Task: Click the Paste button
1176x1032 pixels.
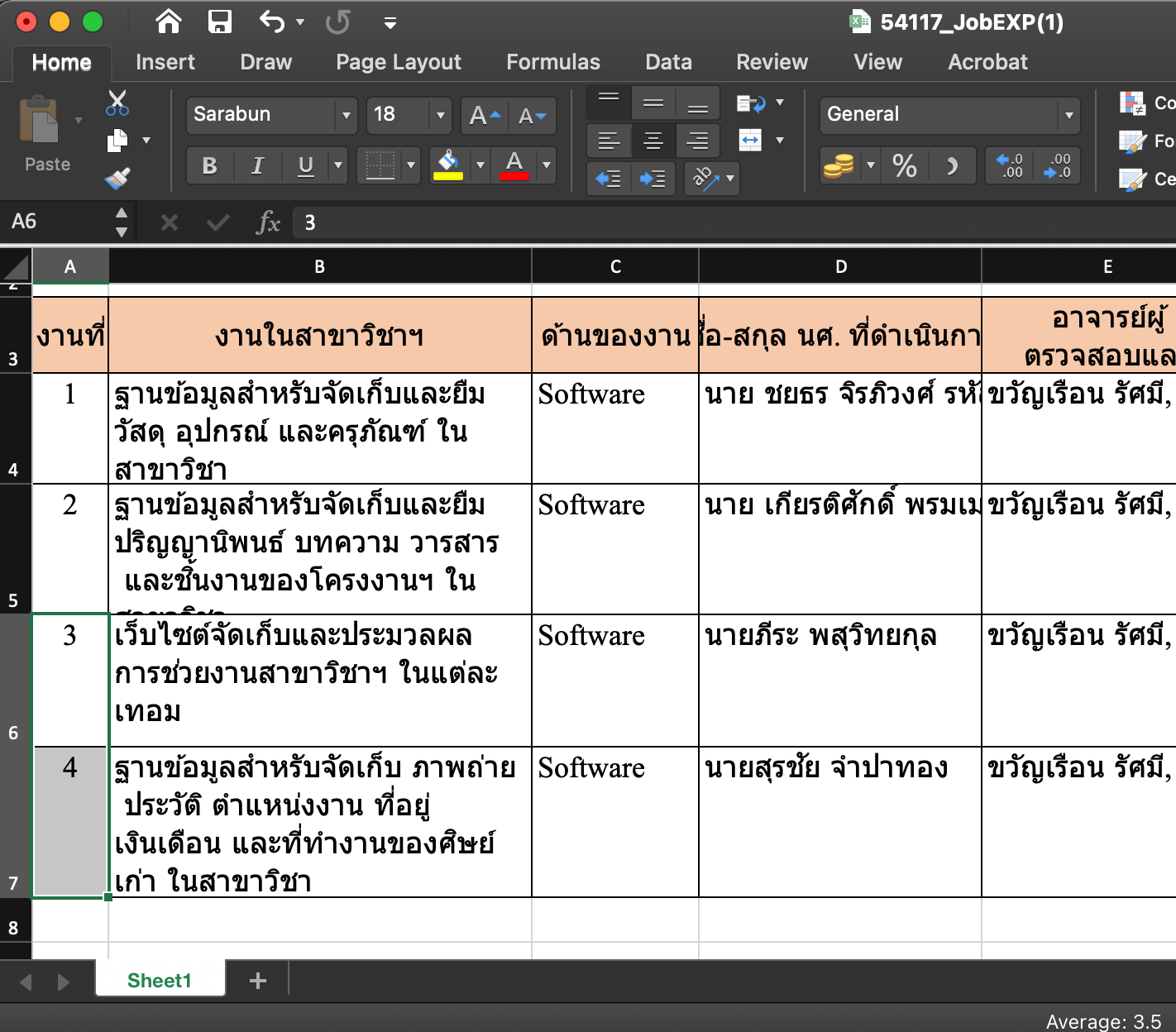Action: [x=41, y=132]
